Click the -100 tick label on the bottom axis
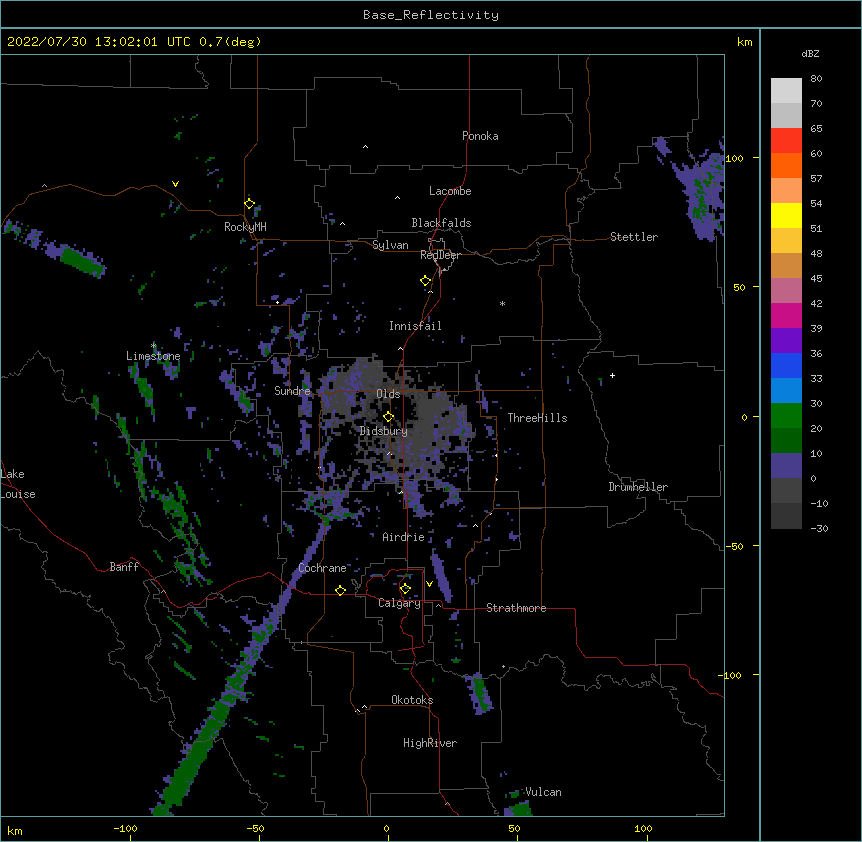The height and width of the screenshot is (842, 862). [125, 828]
